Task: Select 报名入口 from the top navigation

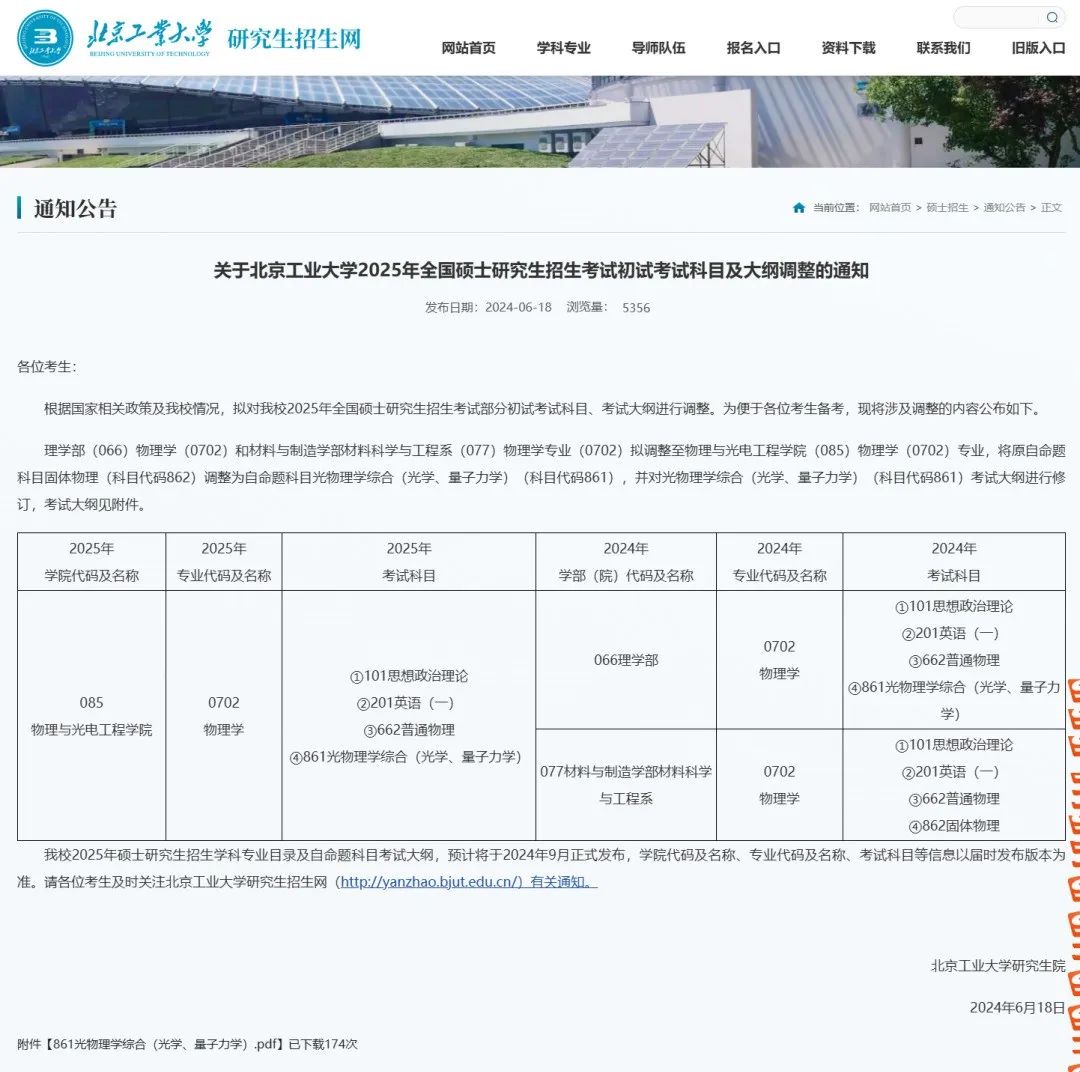Action: click(x=753, y=48)
